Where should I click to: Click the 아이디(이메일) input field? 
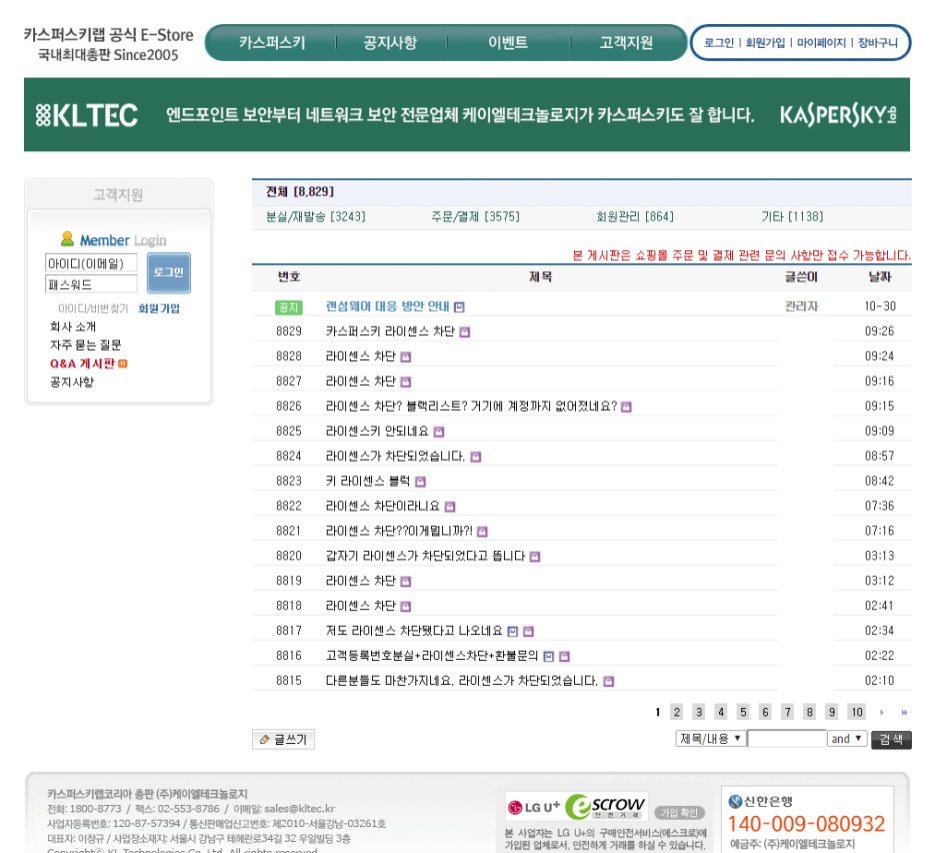pos(91,263)
